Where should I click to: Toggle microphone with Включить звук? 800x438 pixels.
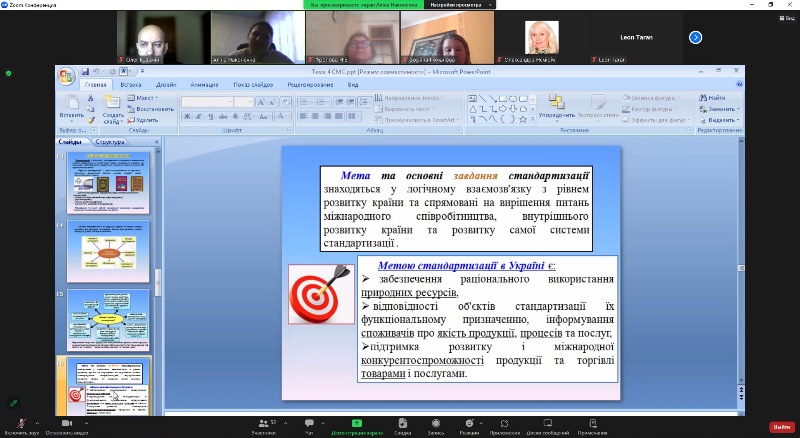20,424
